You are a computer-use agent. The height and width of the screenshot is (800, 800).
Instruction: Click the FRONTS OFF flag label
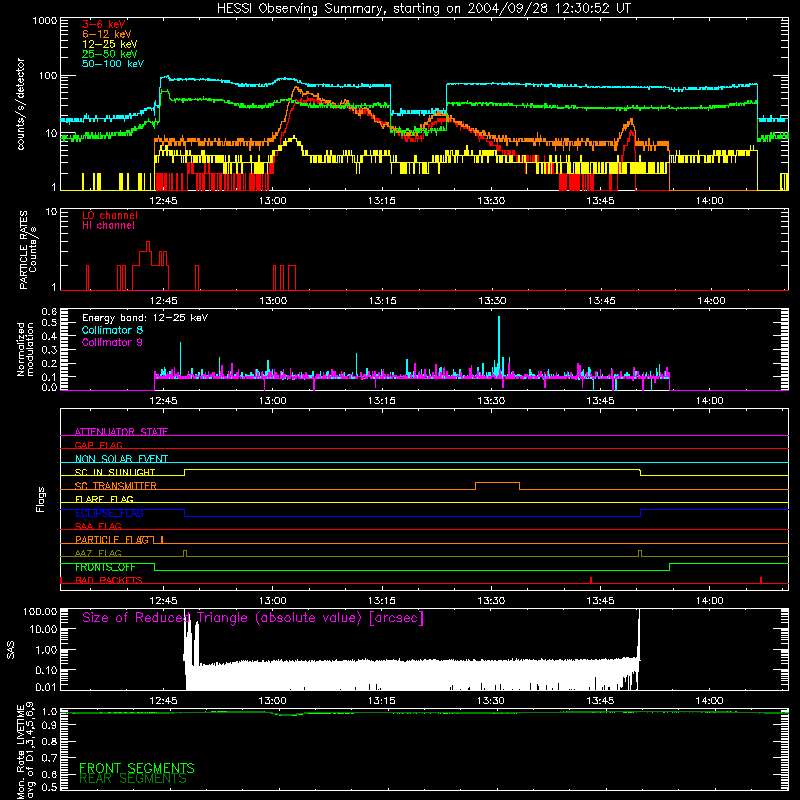coord(105,567)
